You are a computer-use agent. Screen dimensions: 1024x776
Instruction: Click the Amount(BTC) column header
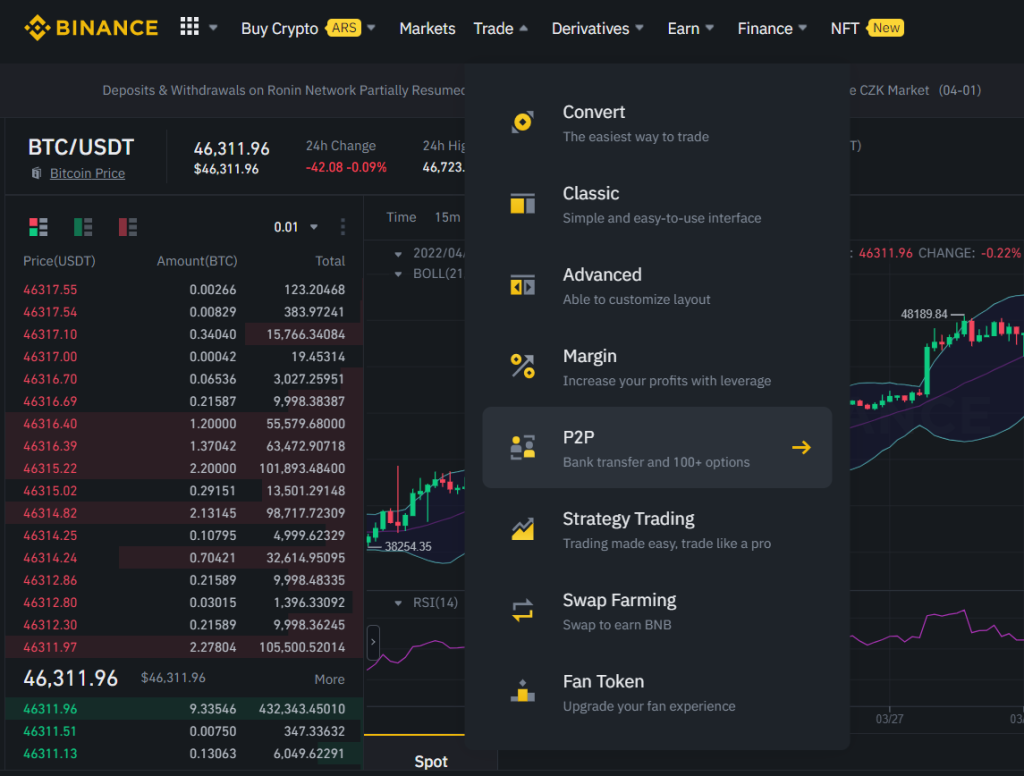pyautogui.click(x=197, y=261)
